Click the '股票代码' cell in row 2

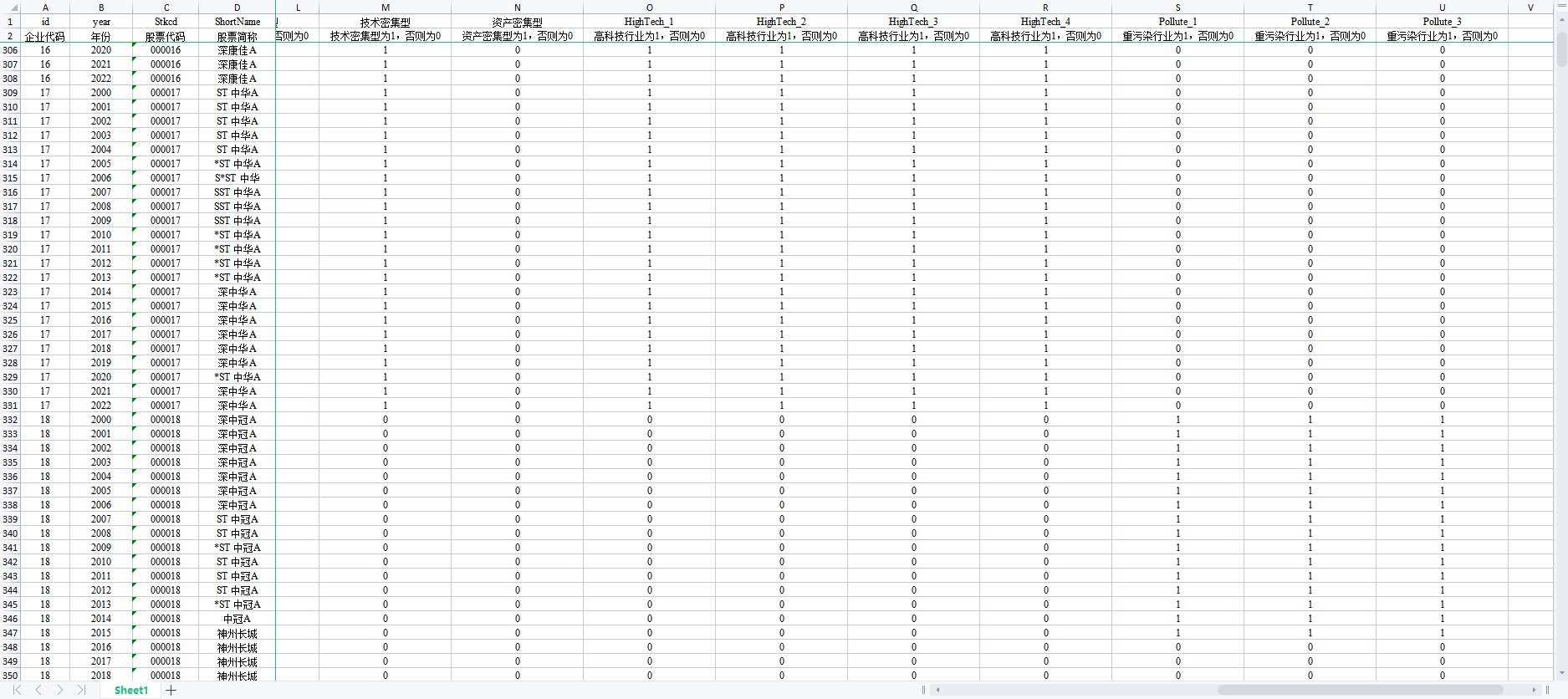click(166, 36)
